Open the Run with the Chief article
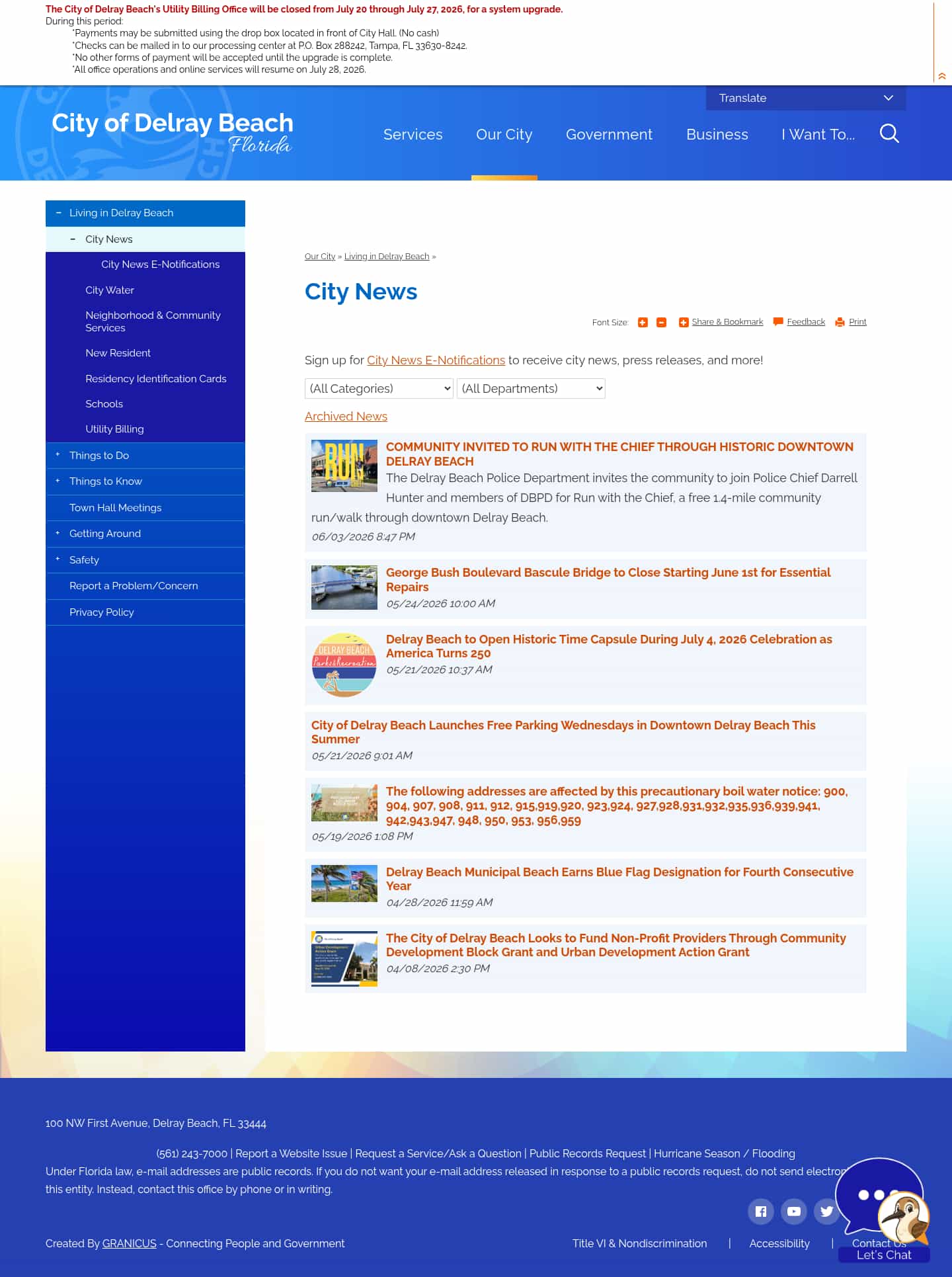Screen dimensions: 952x1277 pyautogui.click(x=619, y=454)
